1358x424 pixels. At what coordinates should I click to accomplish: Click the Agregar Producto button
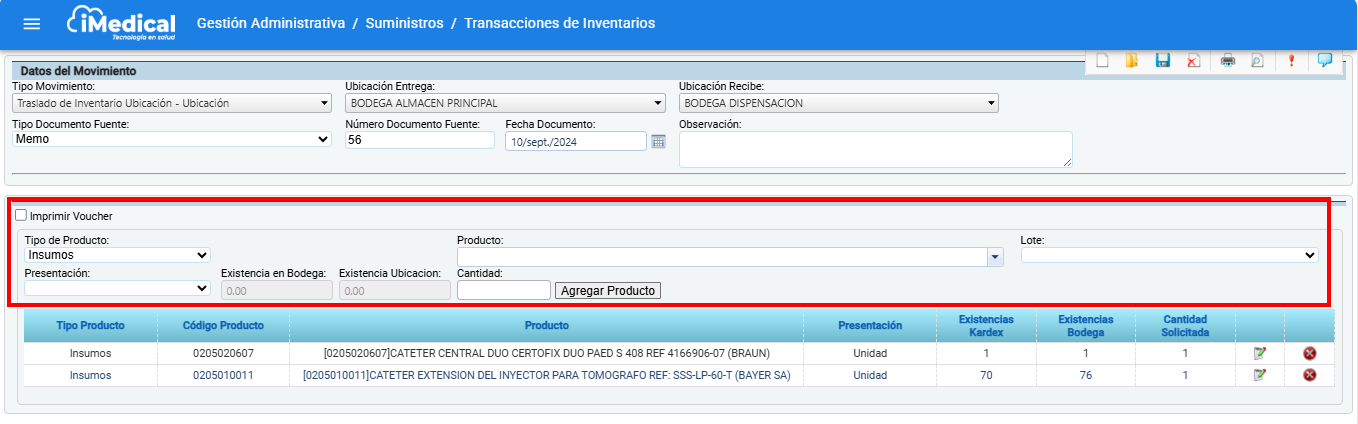pyautogui.click(x=608, y=290)
